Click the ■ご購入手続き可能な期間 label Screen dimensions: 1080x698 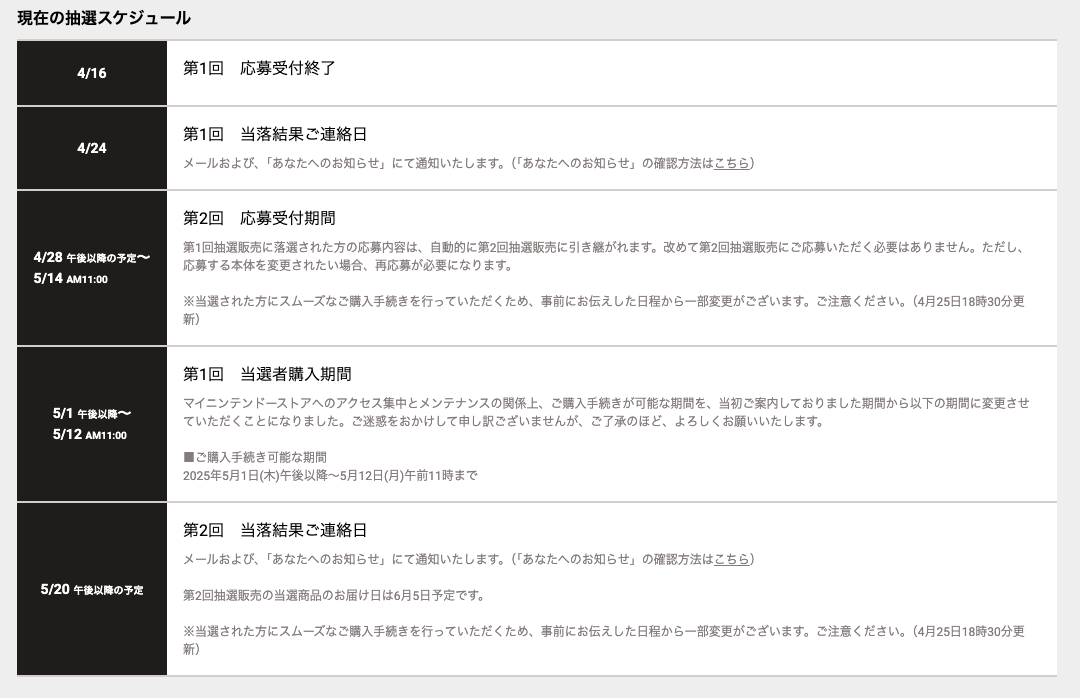(x=255, y=458)
